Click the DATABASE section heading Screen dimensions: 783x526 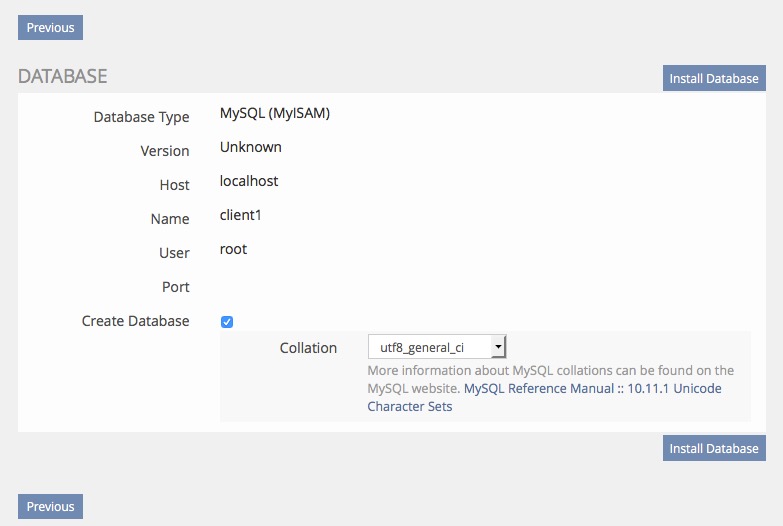point(62,76)
